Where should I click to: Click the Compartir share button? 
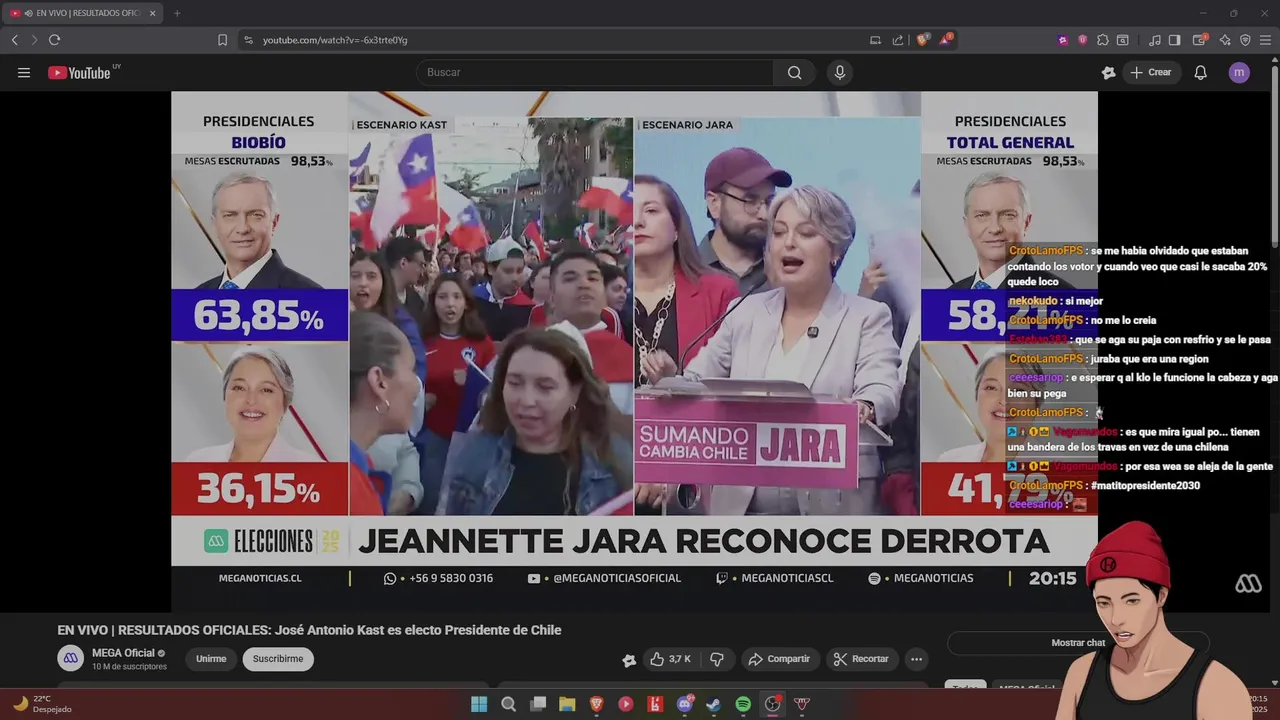click(779, 659)
